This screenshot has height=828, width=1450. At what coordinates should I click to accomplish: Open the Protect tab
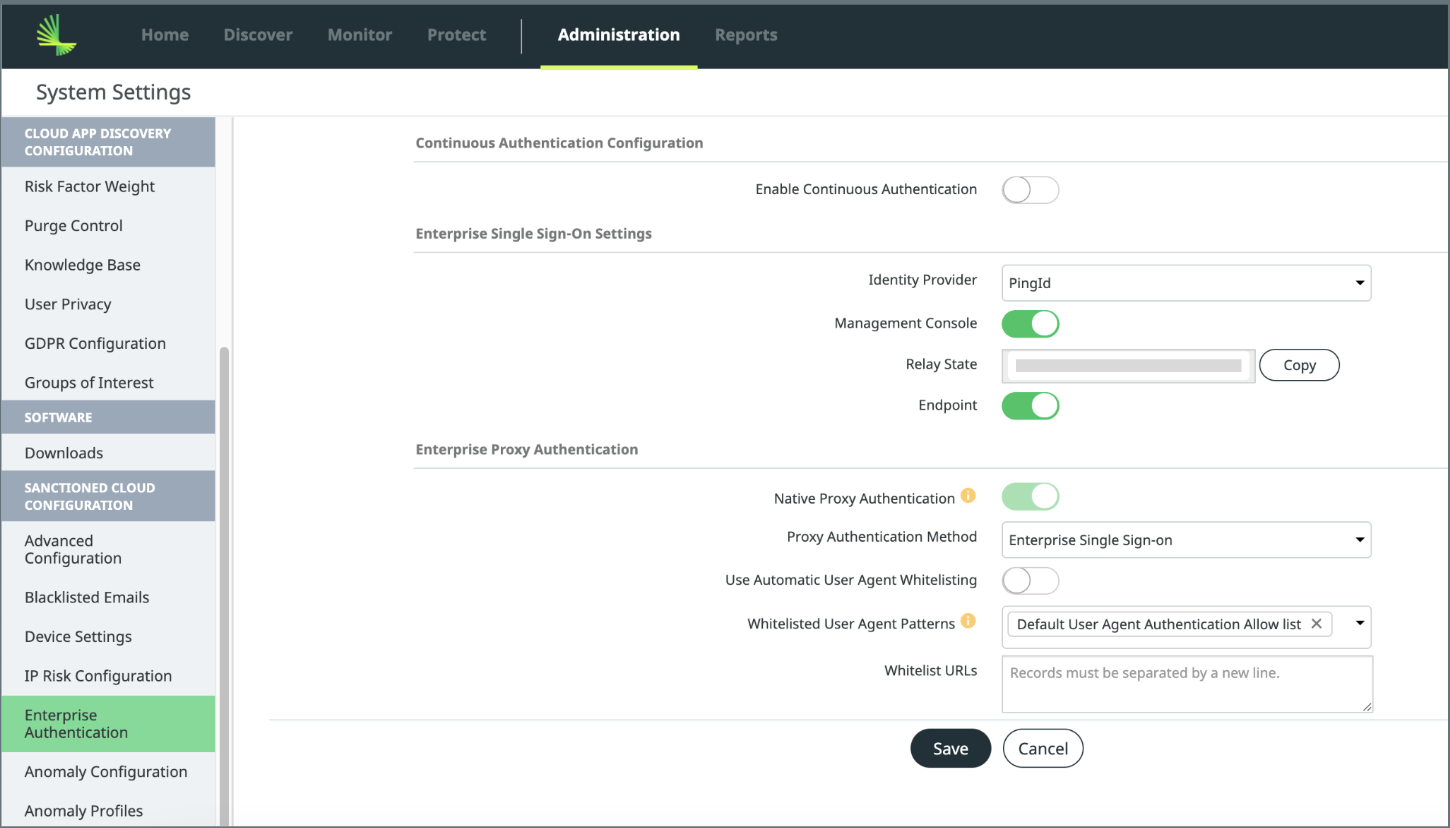457,35
